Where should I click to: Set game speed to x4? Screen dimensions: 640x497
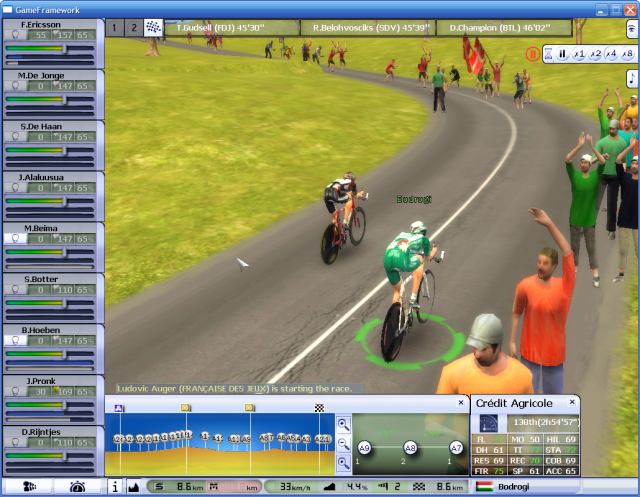click(611, 53)
